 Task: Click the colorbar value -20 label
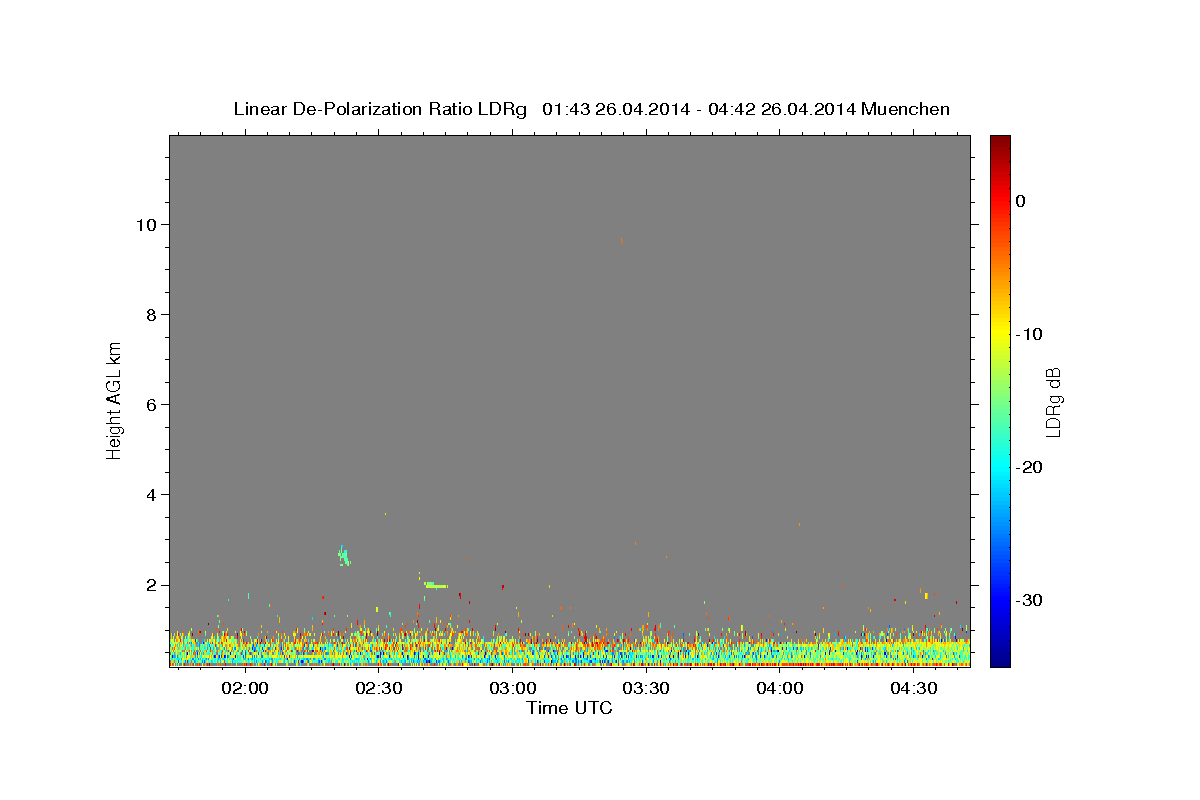pyautogui.click(x=1029, y=467)
